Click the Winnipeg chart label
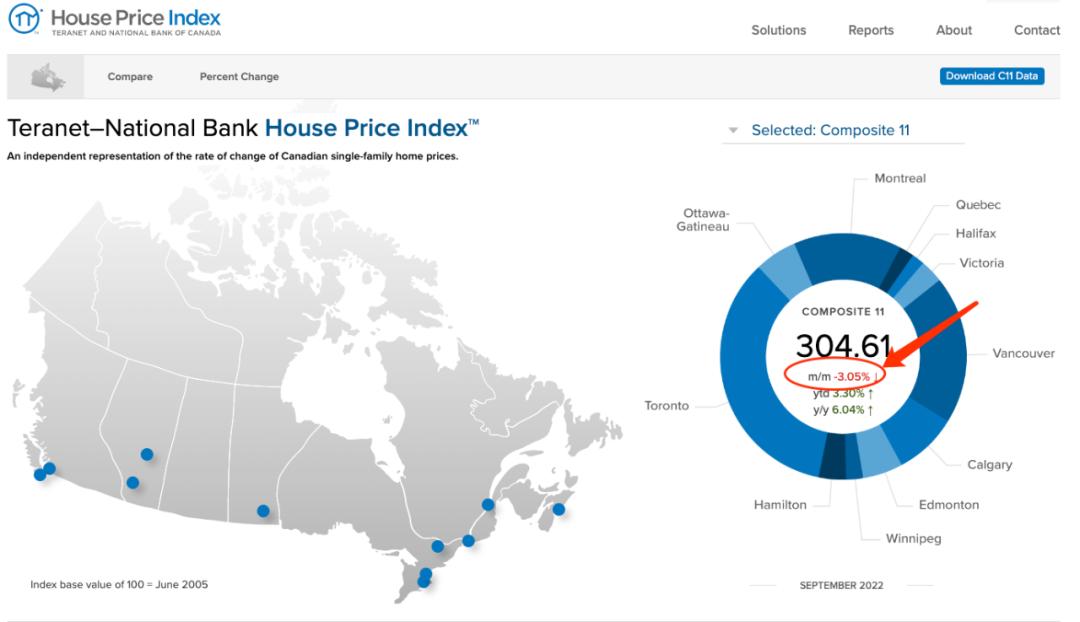 pyautogui.click(x=913, y=539)
